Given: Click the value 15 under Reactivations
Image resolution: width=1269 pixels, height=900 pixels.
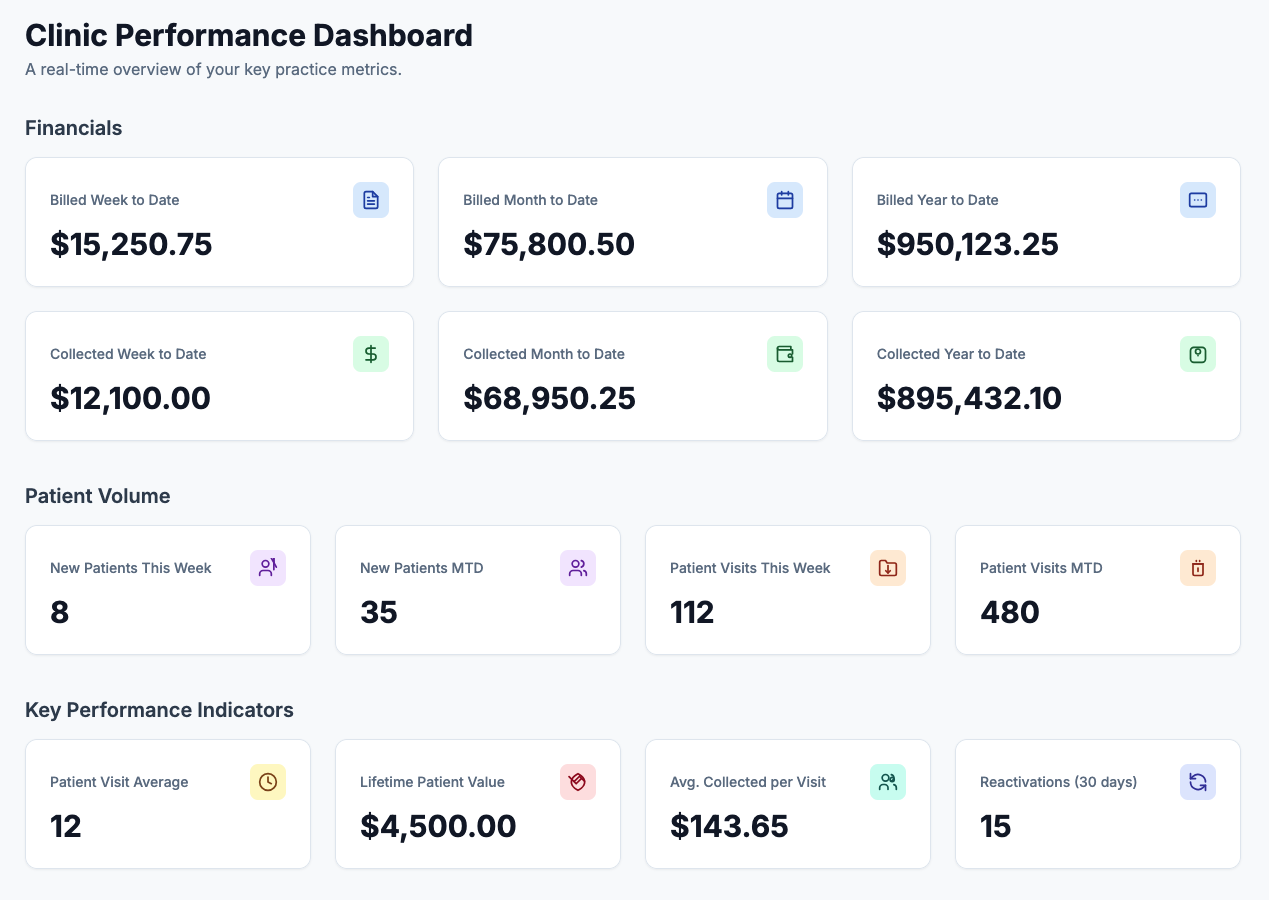Looking at the screenshot, I should click(x=996, y=826).
